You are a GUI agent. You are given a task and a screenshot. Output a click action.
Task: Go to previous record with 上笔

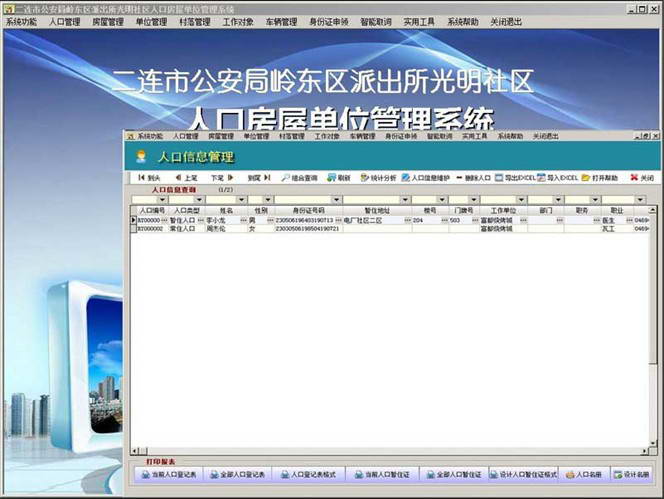point(186,178)
